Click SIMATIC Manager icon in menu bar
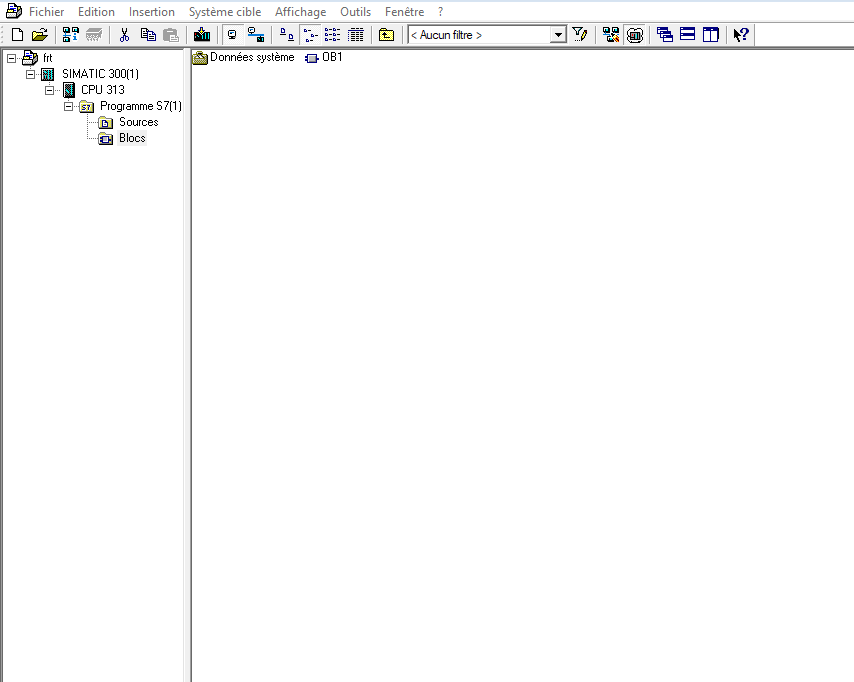The width and height of the screenshot is (854, 682). click(x=14, y=11)
